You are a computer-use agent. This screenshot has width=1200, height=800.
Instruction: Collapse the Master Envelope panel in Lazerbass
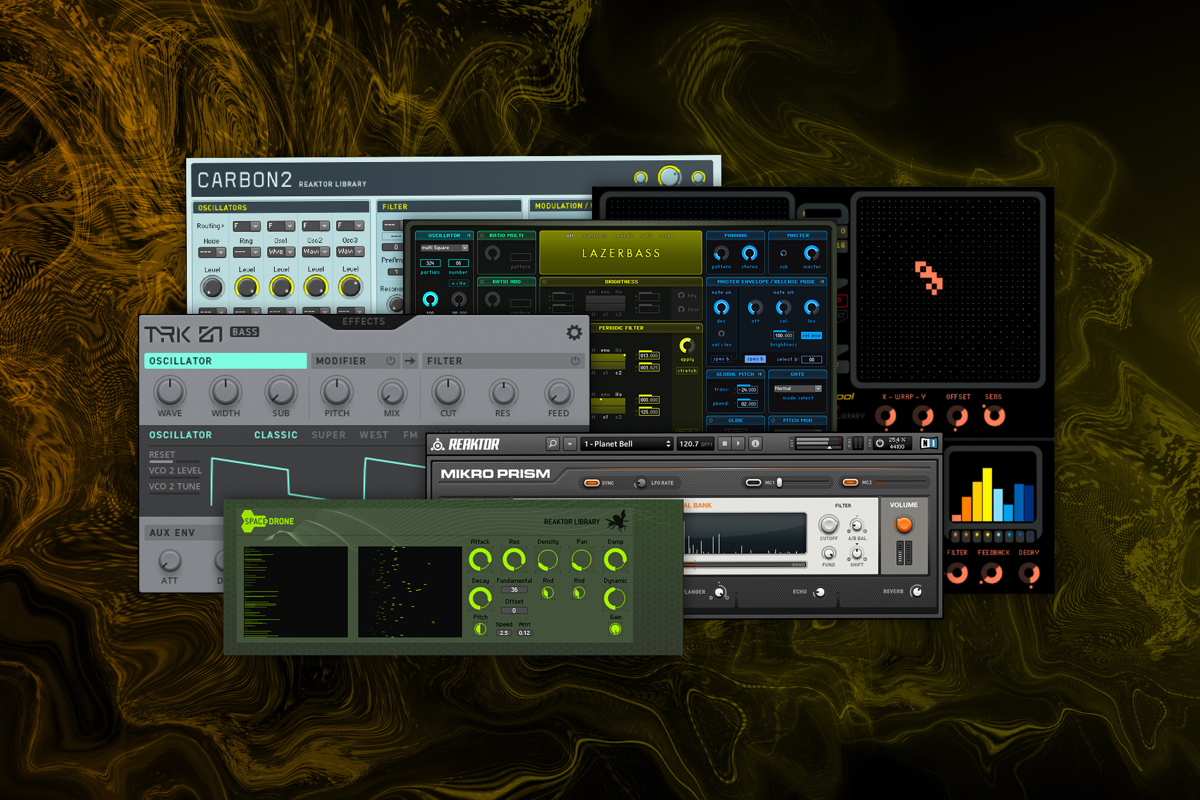822,282
